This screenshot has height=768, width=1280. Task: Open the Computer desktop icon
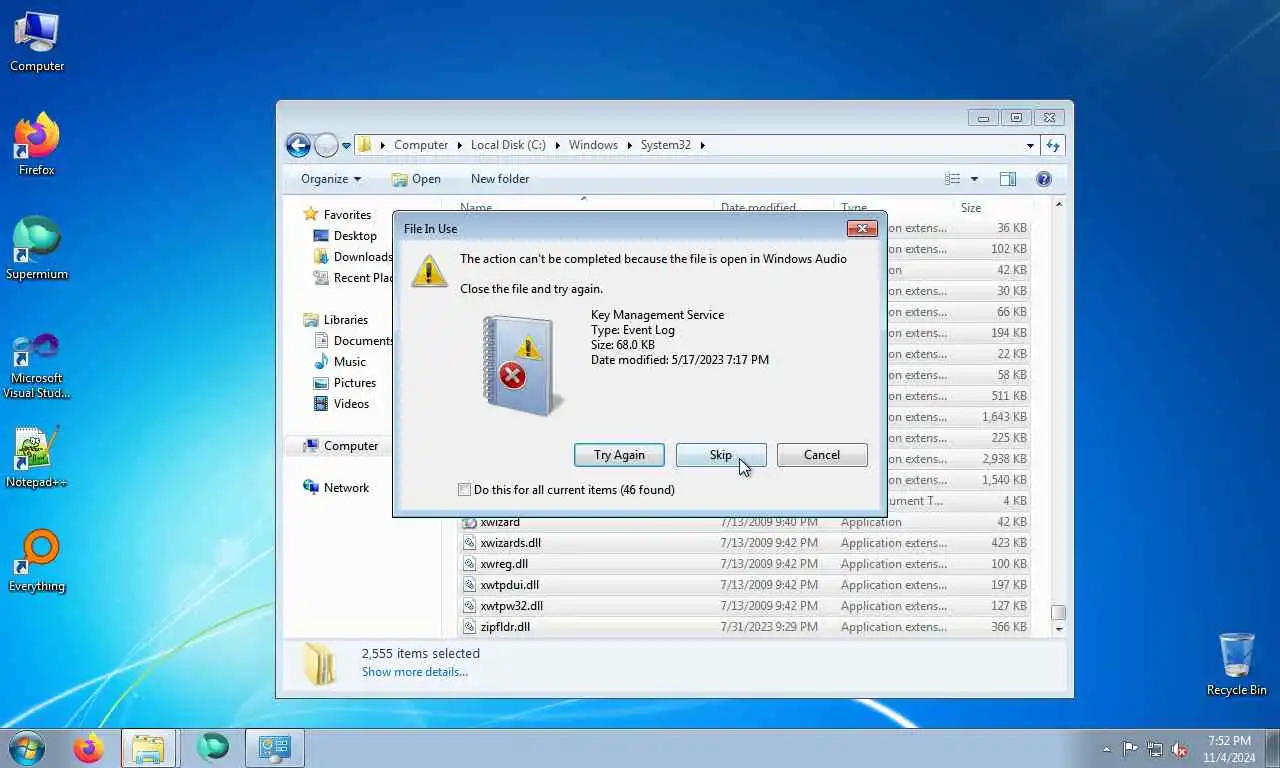(37, 42)
